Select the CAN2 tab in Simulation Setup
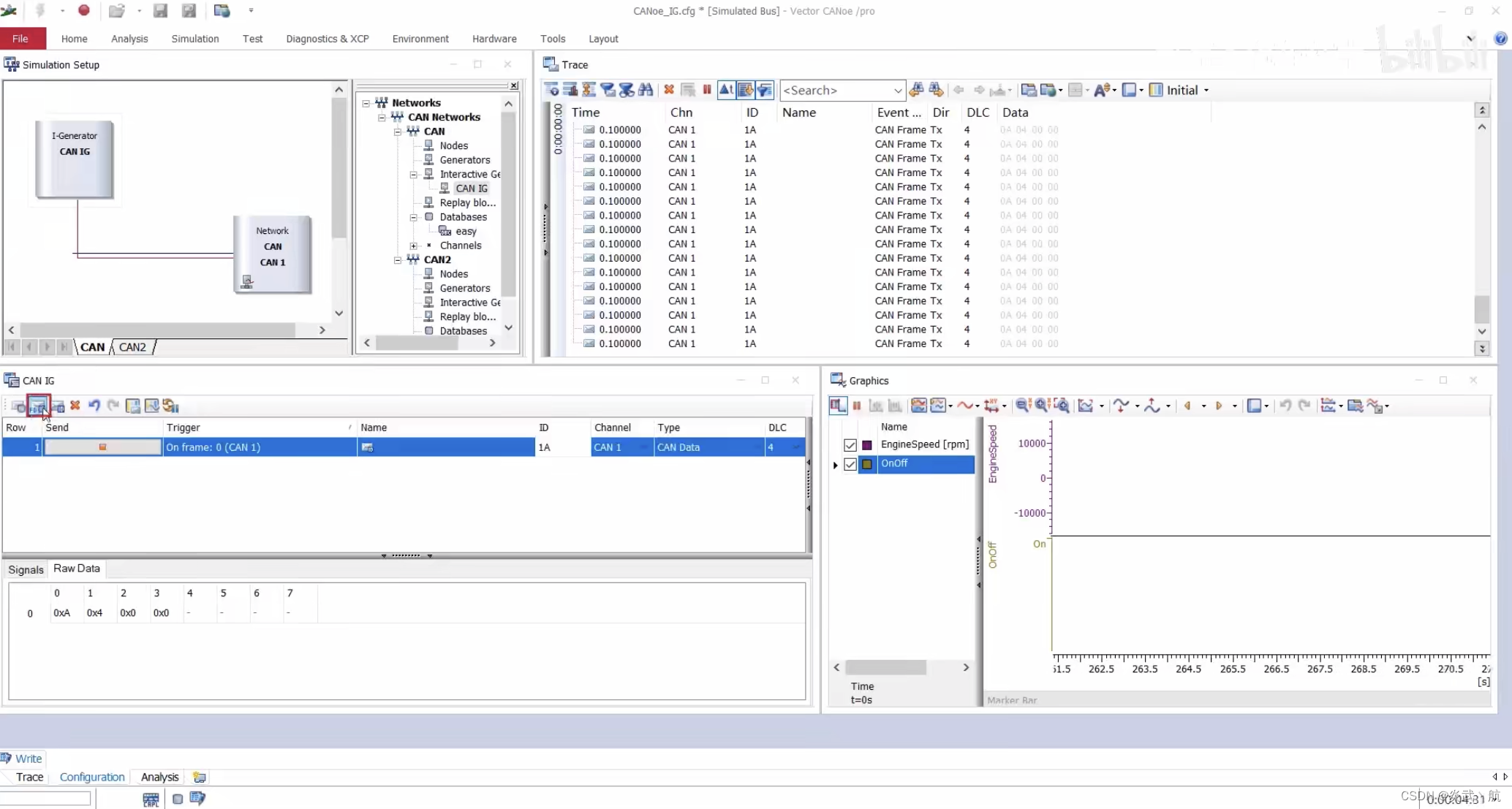The width and height of the screenshot is (1512, 809). point(132,347)
